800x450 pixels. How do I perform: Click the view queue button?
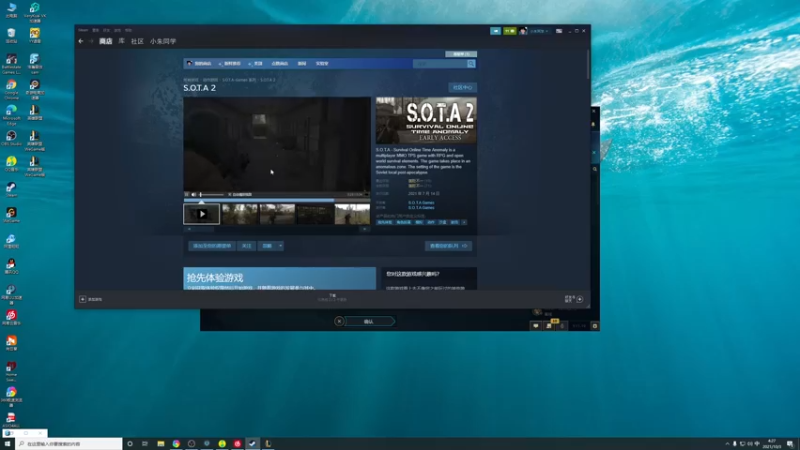click(x=448, y=246)
